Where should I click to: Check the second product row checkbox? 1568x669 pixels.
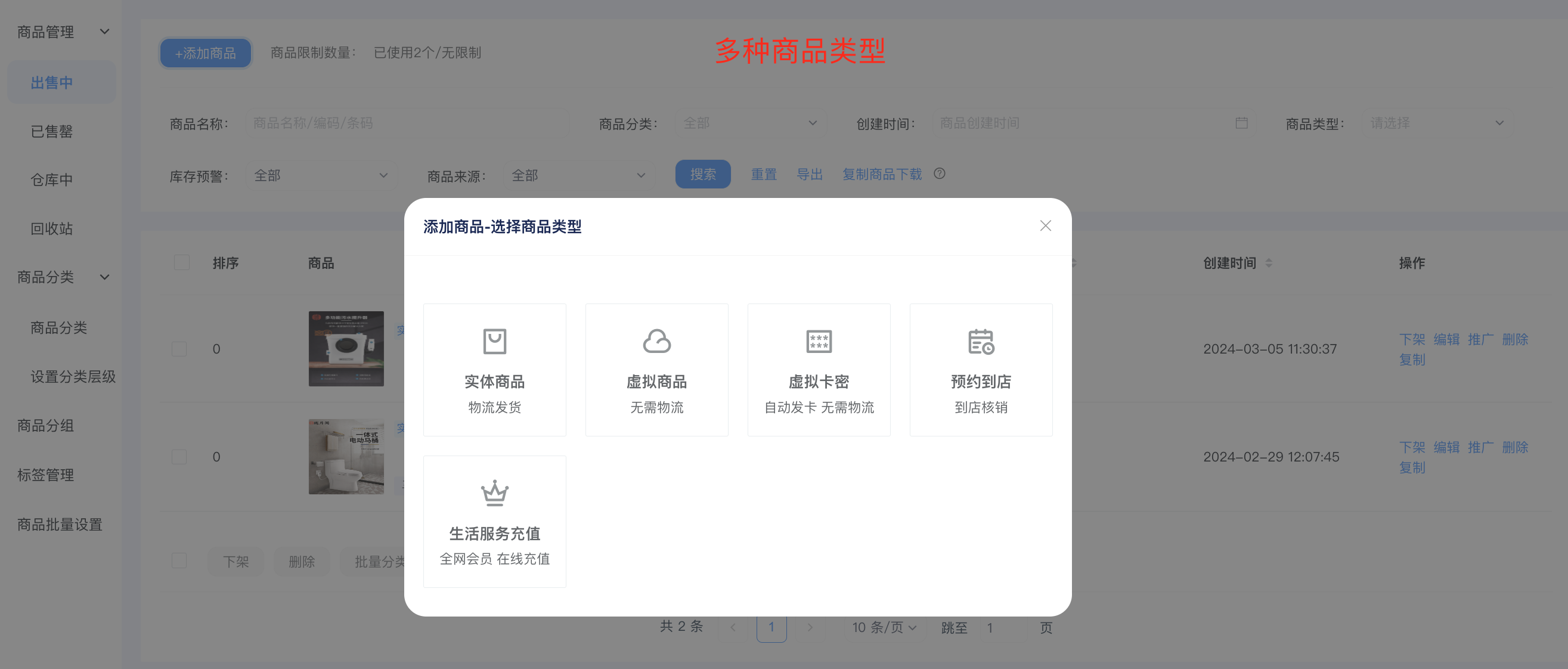[179, 457]
